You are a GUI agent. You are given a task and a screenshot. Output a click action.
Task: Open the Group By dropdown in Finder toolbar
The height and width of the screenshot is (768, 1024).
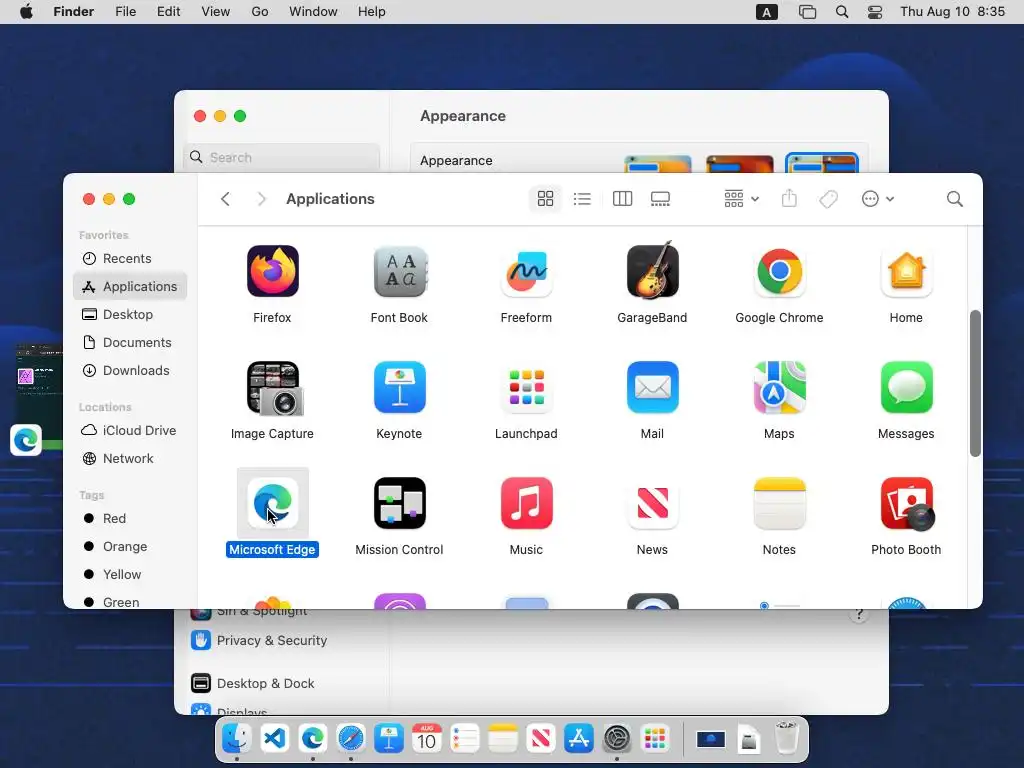741,199
